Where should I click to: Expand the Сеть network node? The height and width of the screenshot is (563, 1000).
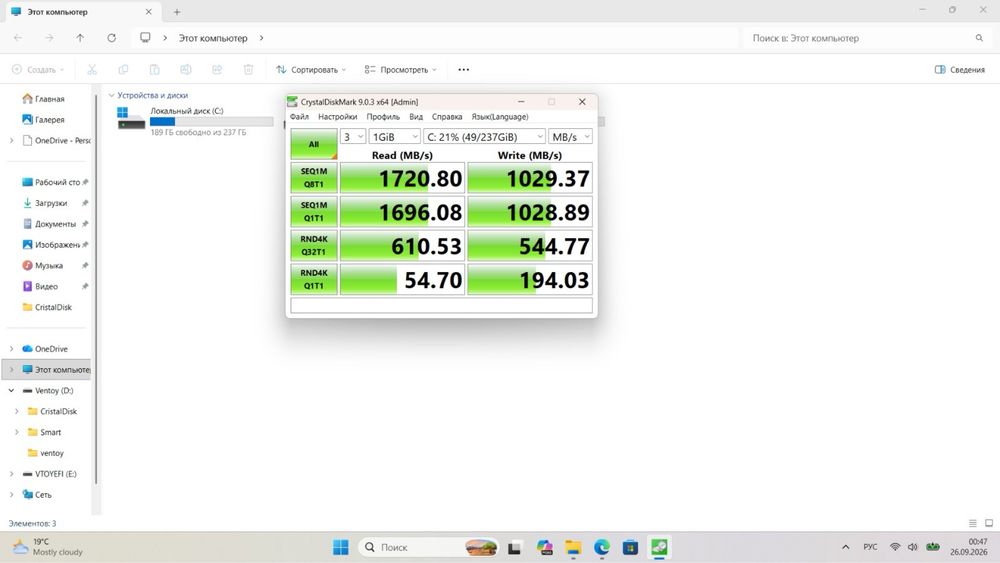coord(11,495)
